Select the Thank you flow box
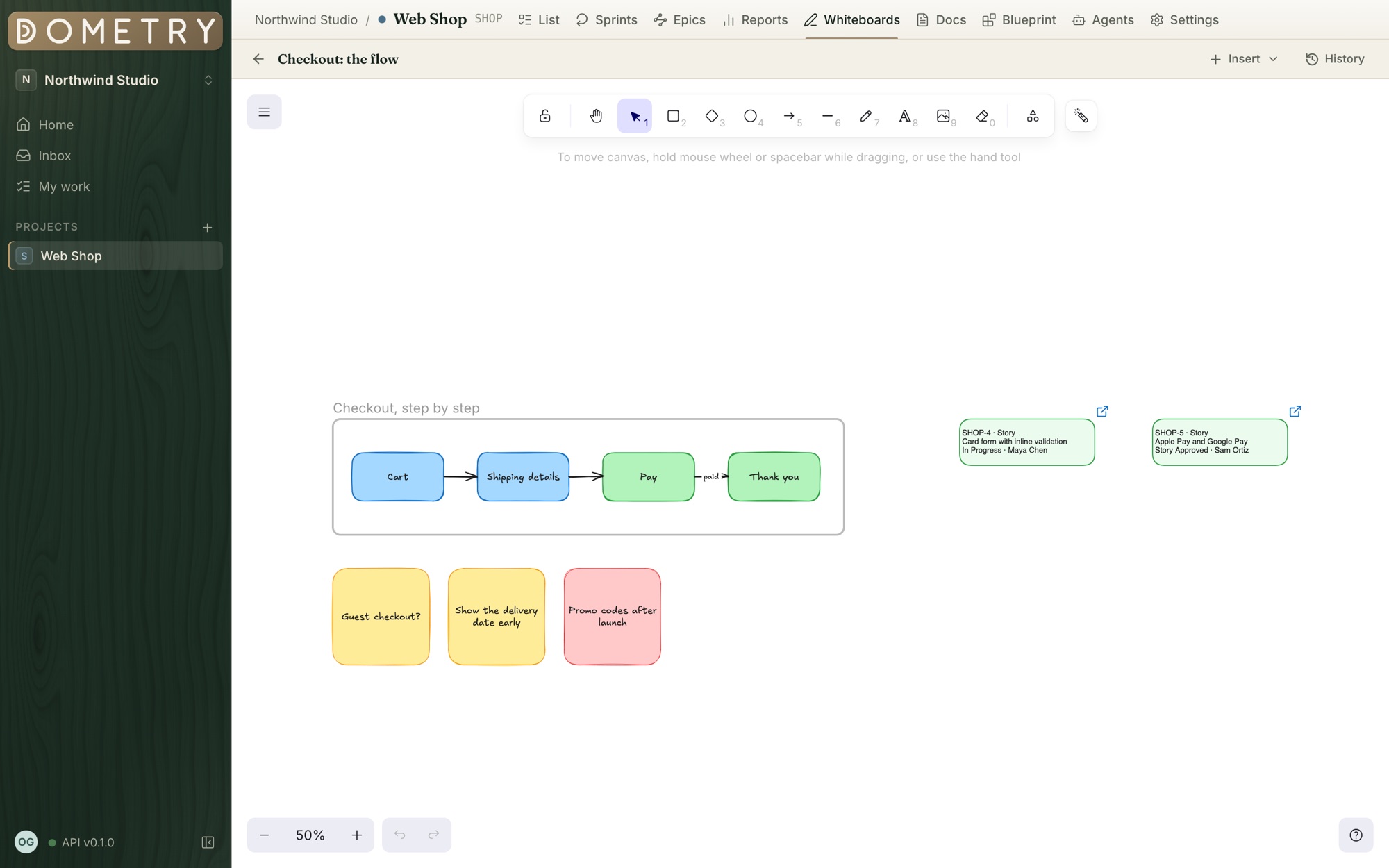Screen dimensions: 1389x868 (x=774, y=476)
